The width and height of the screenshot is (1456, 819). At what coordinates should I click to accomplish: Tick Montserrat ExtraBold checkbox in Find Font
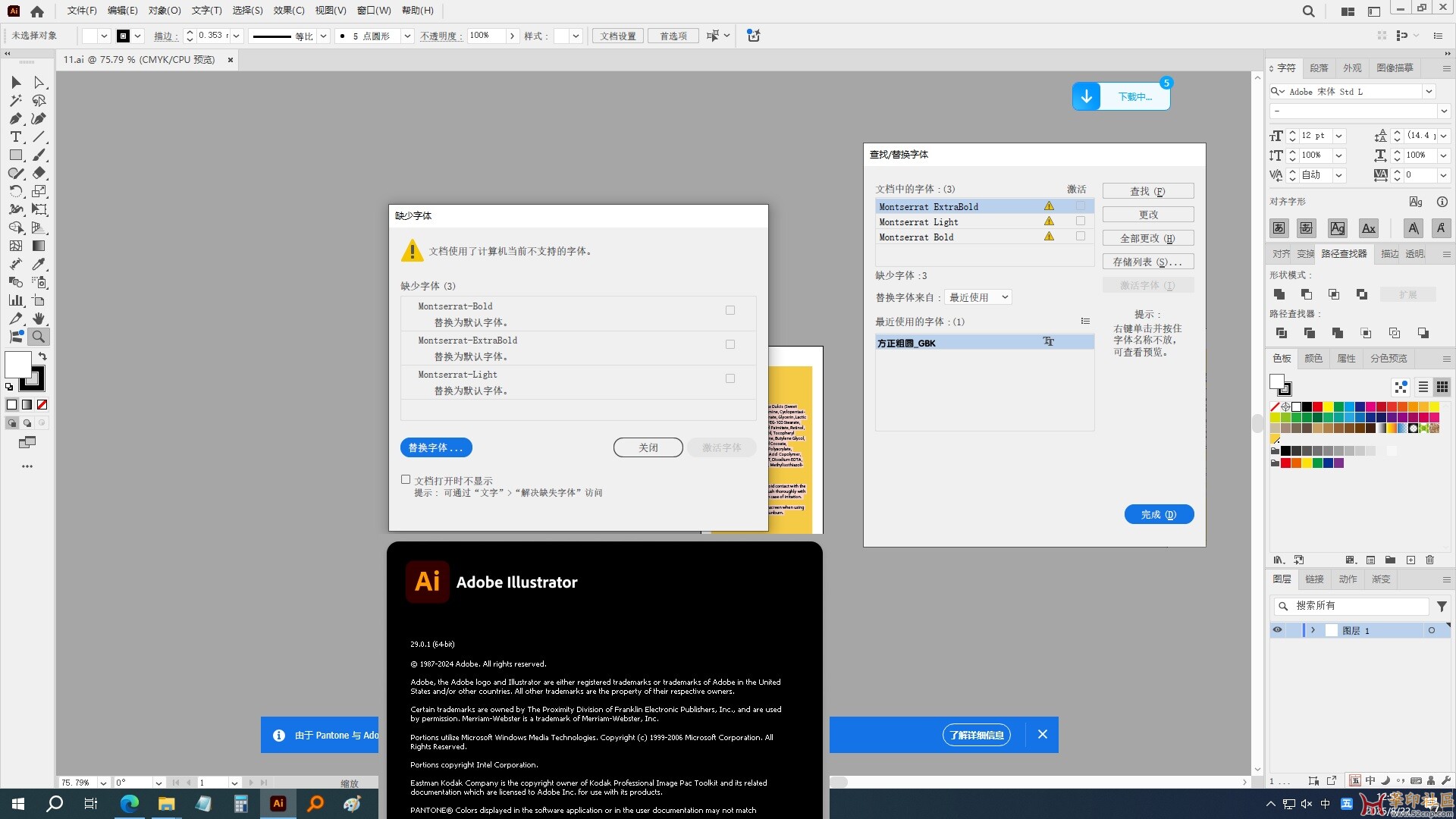click(x=1081, y=206)
